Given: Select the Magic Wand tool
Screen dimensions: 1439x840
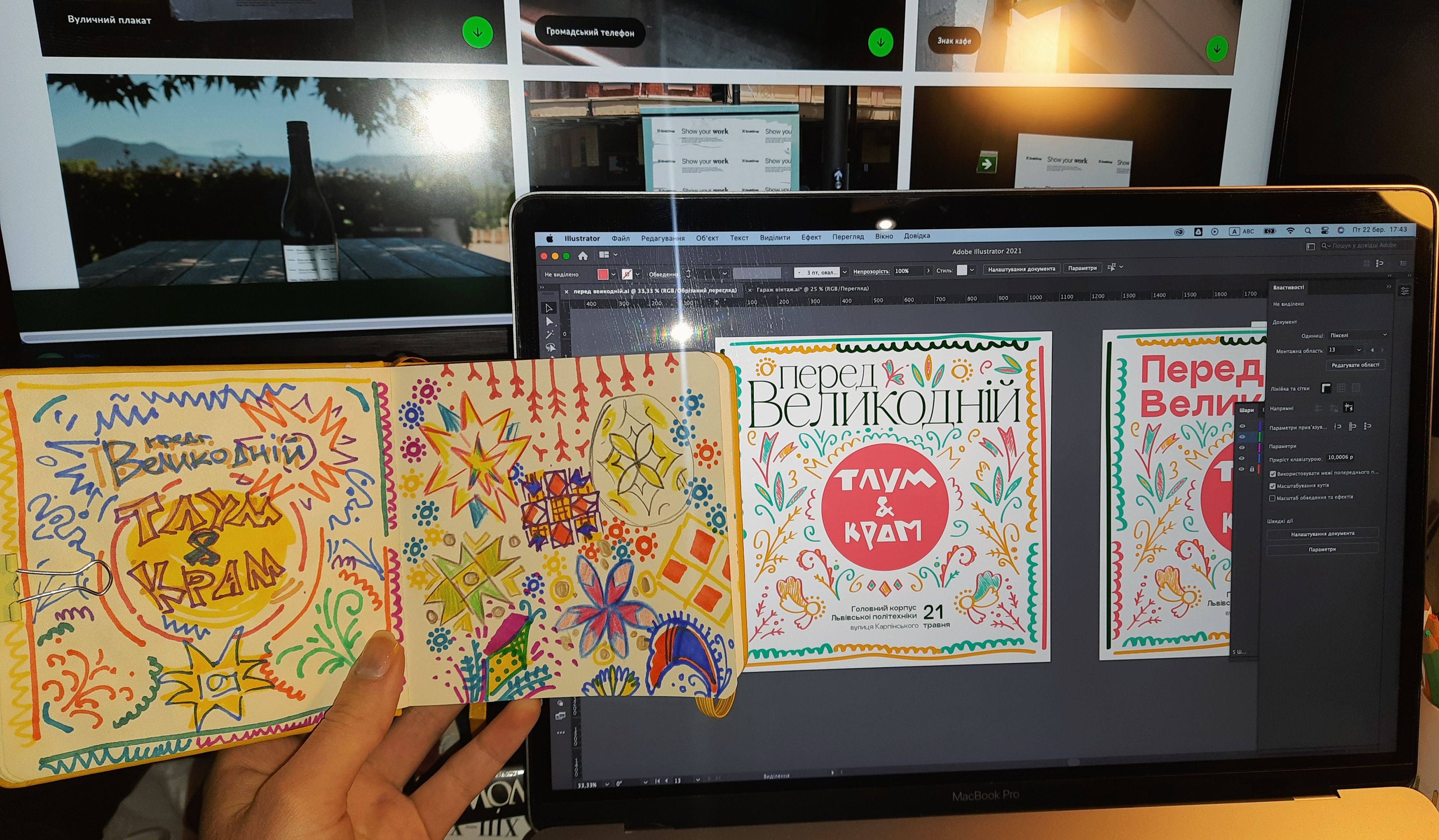Looking at the screenshot, I should point(550,335).
